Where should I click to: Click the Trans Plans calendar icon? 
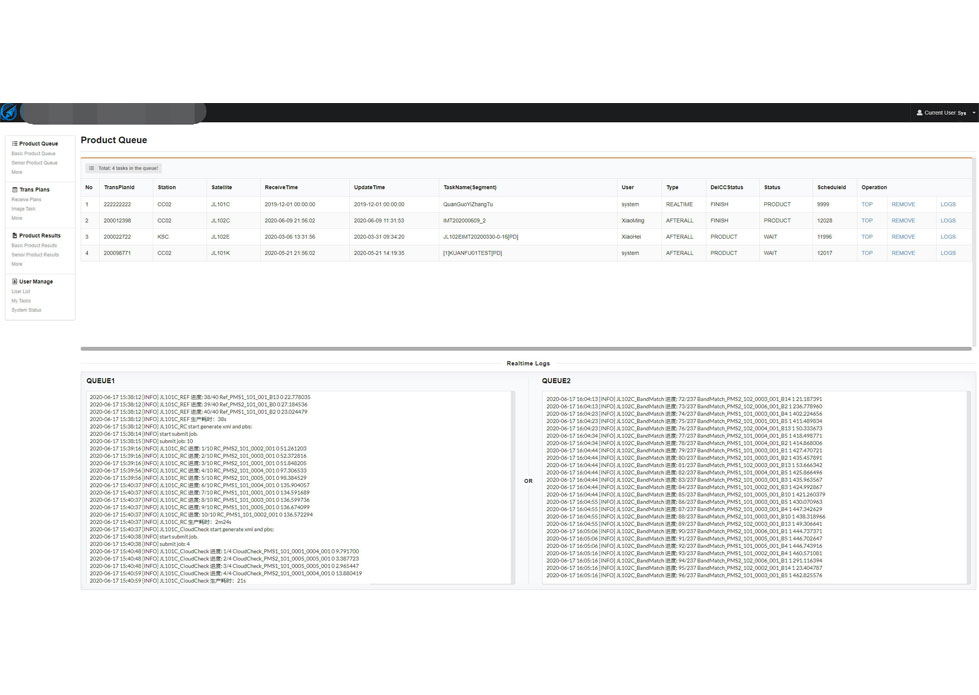(14, 189)
